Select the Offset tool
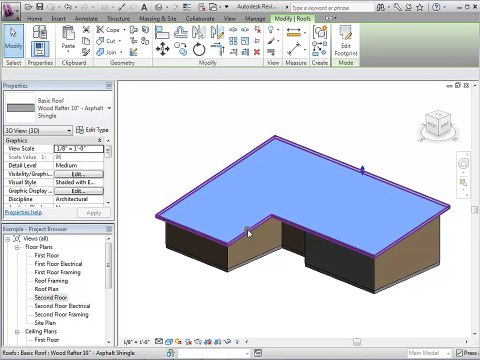 (x=181, y=32)
